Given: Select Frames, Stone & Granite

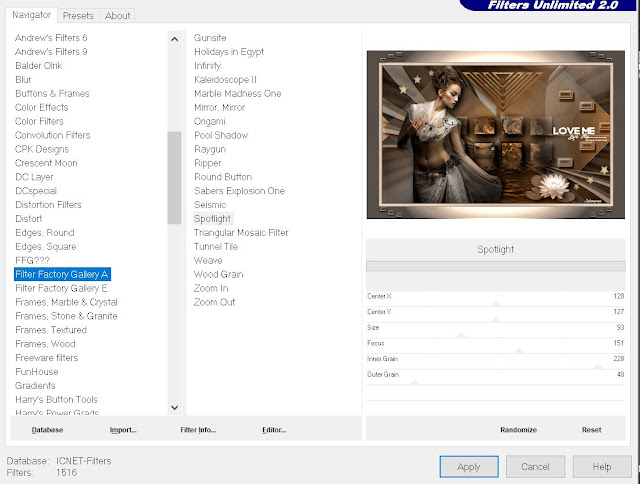Looking at the screenshot, I should [x=66, y=316].
